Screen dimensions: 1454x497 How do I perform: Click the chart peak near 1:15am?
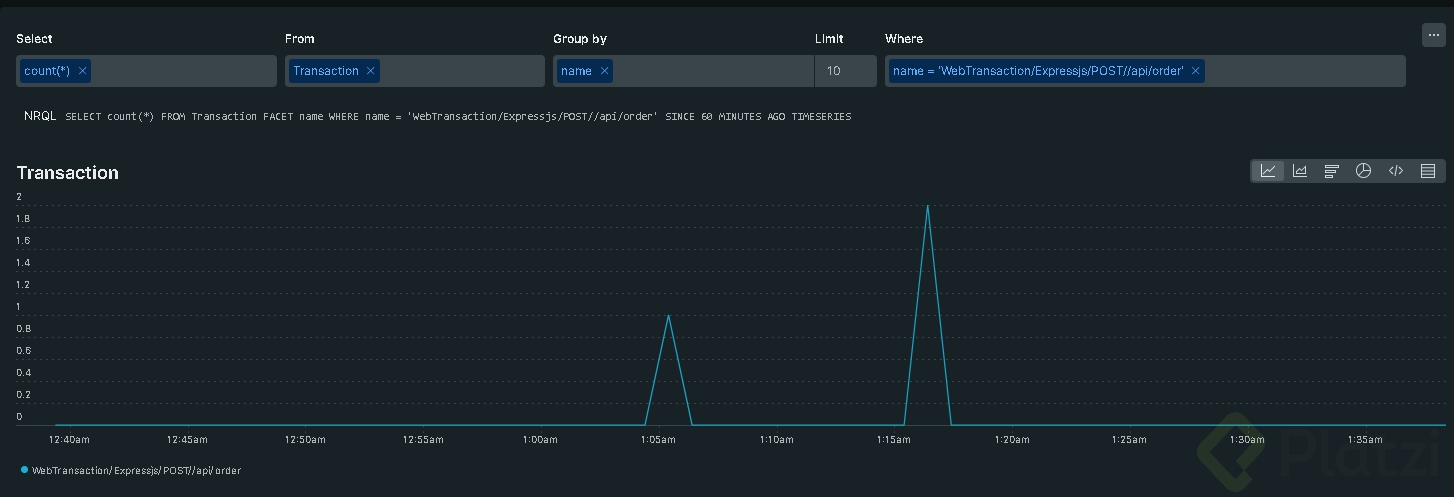click(x=928, y=207)
